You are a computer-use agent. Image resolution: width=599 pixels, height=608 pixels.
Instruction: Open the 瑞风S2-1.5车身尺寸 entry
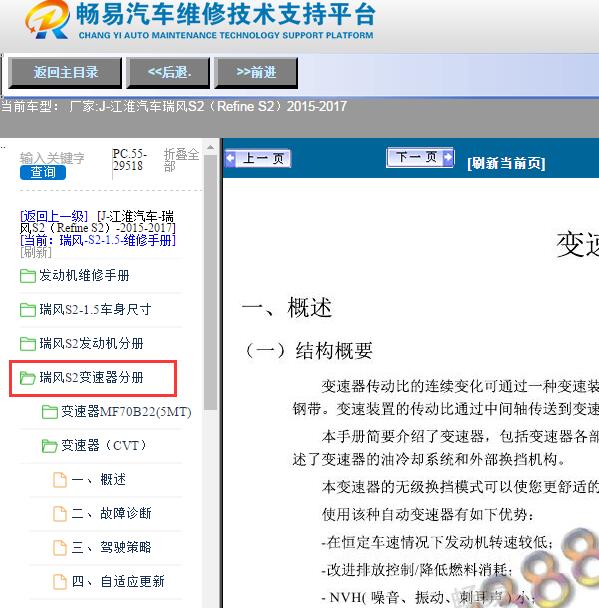coord(95,309)
